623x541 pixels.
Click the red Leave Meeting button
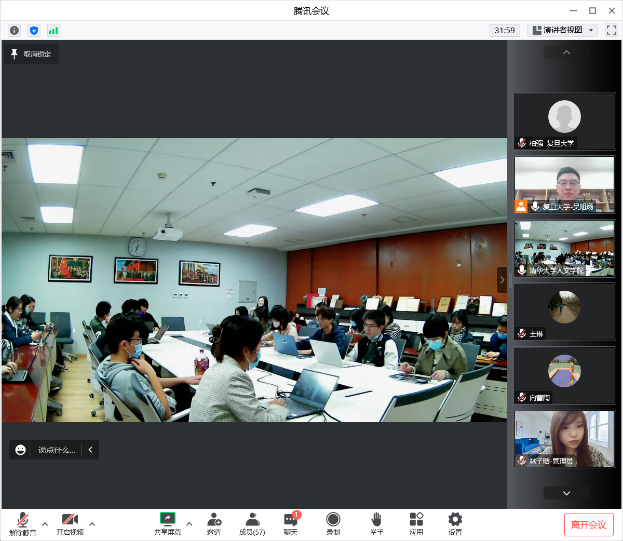[x=588, y=524]
